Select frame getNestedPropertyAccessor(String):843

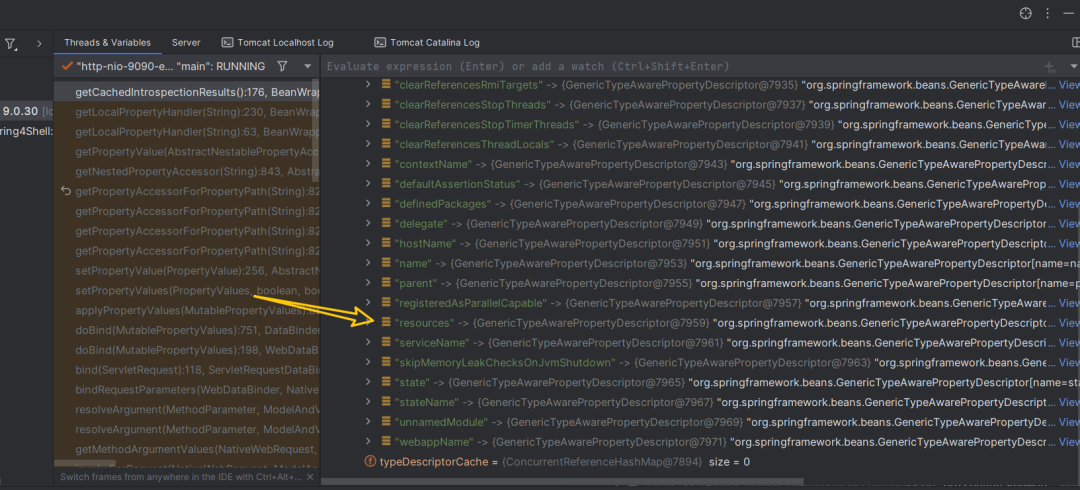(187, 171)
